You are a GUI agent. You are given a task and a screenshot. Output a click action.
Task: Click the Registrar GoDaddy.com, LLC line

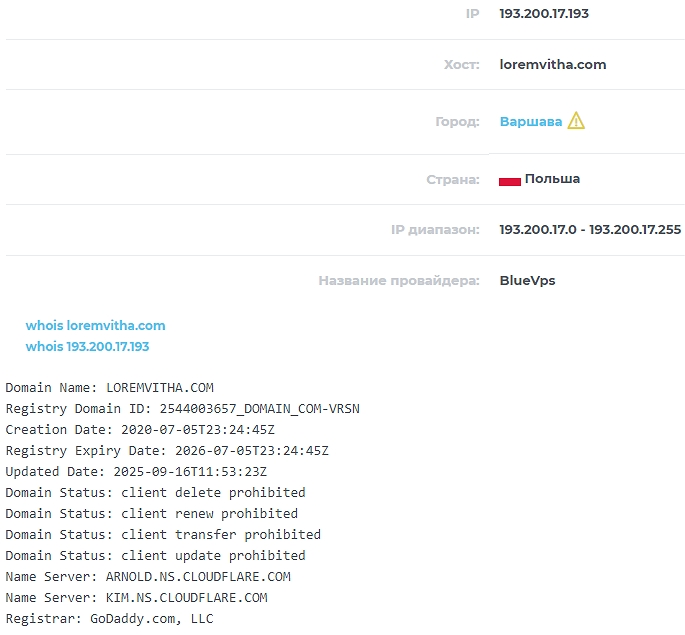click(109, 618)
